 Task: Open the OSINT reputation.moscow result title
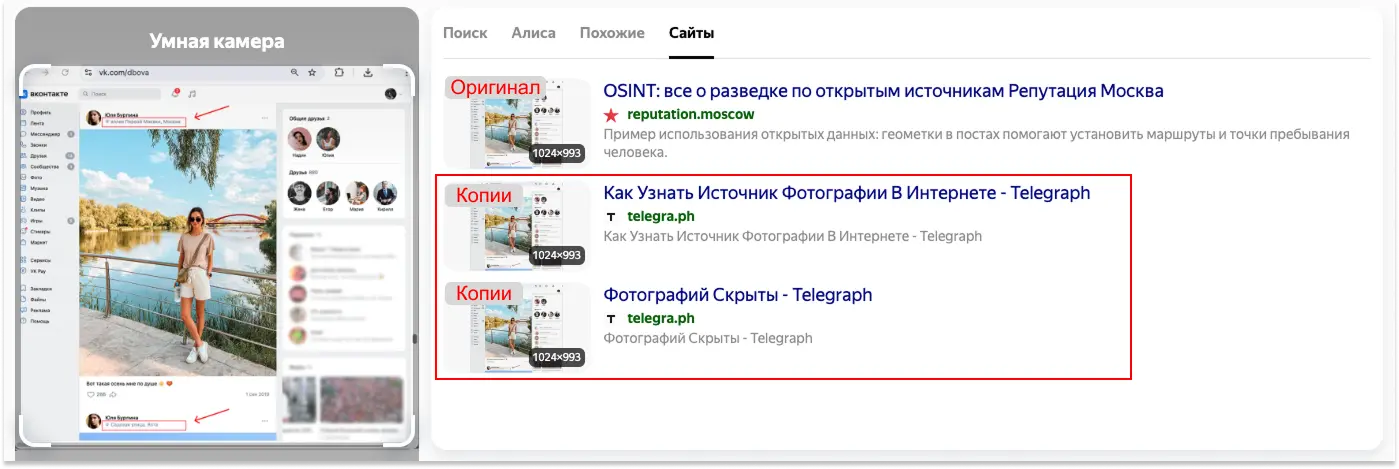(883, 91)
